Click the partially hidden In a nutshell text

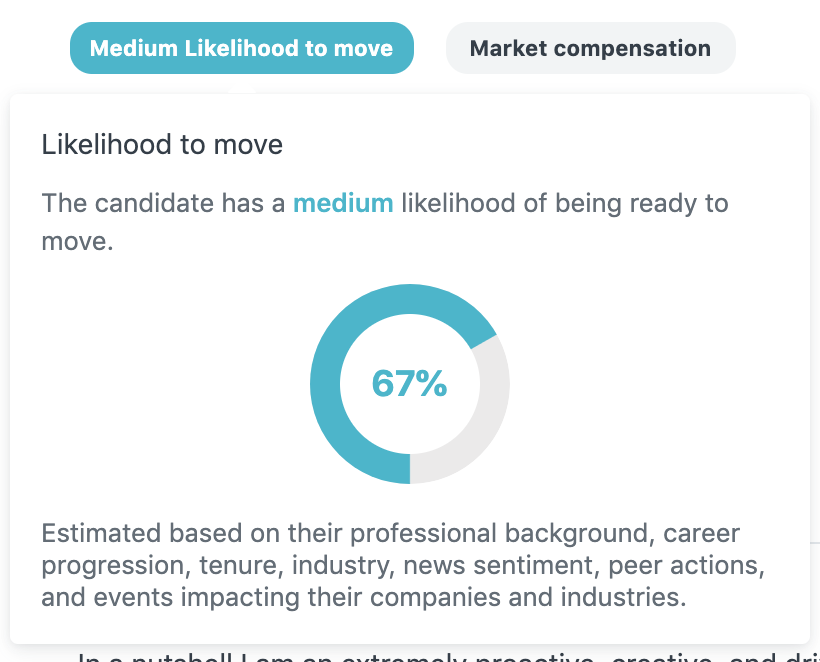pyautogui.click(x=445, y=656)
